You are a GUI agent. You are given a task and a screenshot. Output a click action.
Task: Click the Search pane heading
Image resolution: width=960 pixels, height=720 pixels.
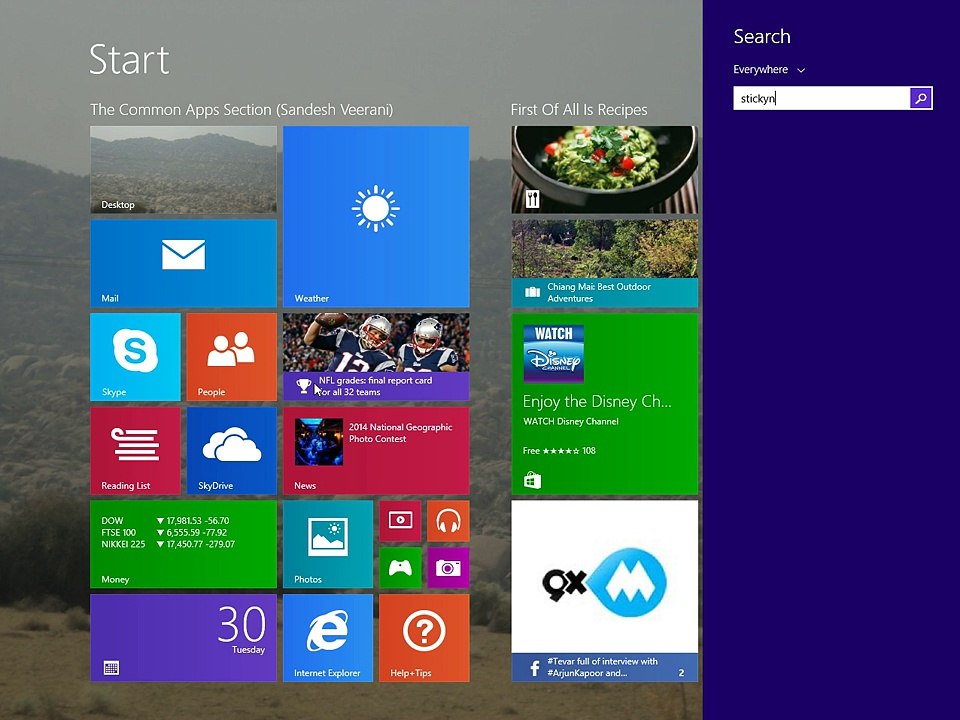762,36
